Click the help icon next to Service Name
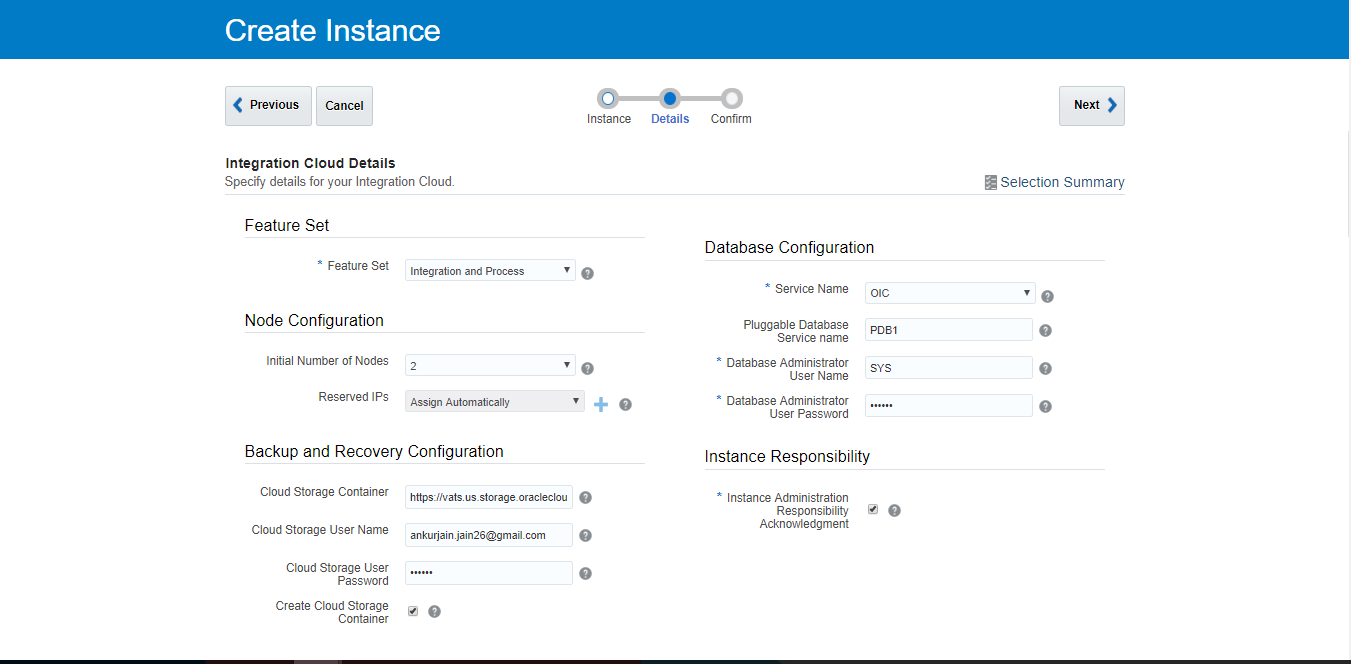 (x=1046, y=295)
